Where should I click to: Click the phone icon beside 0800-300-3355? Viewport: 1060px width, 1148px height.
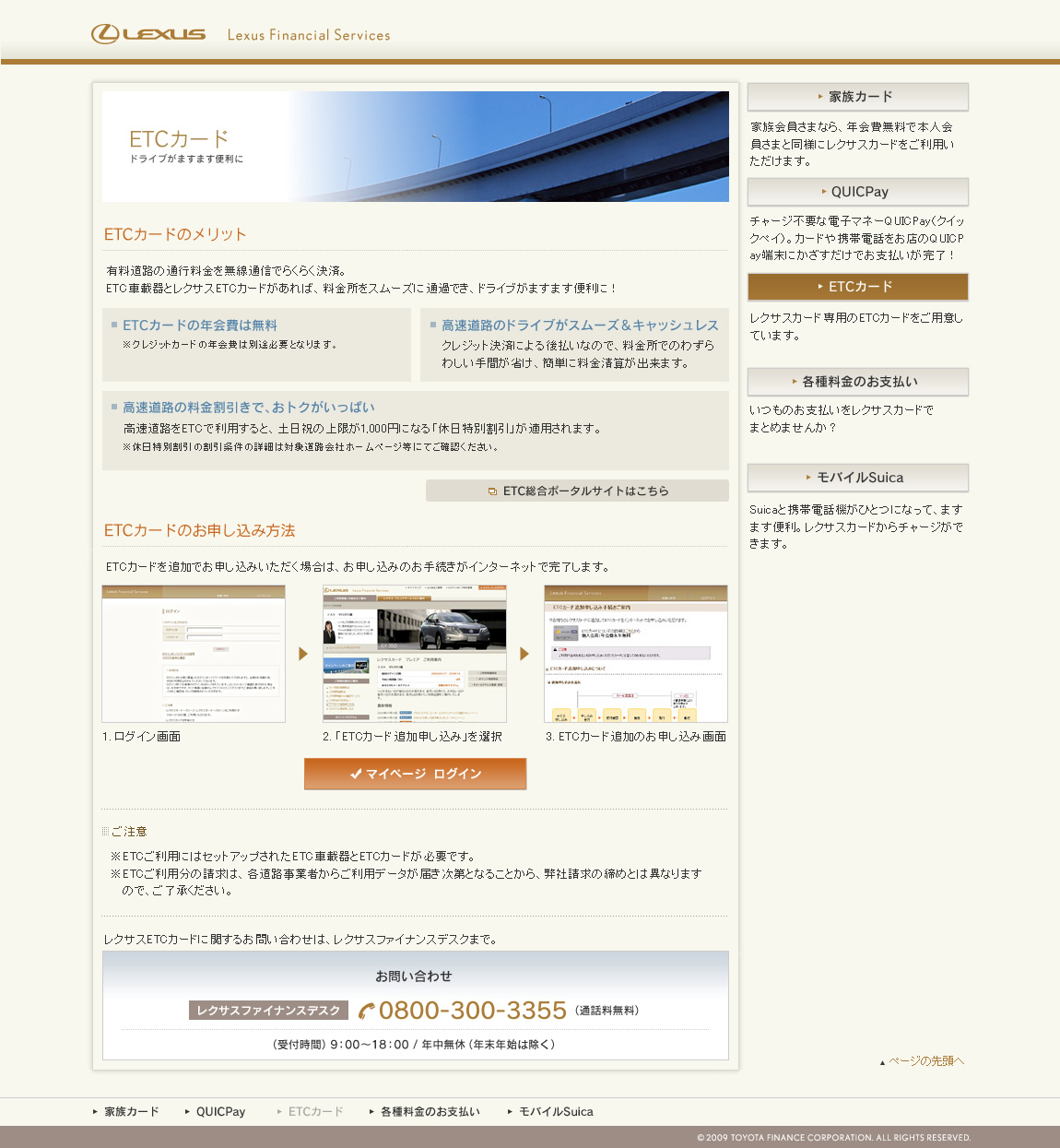click(367, 1012)
